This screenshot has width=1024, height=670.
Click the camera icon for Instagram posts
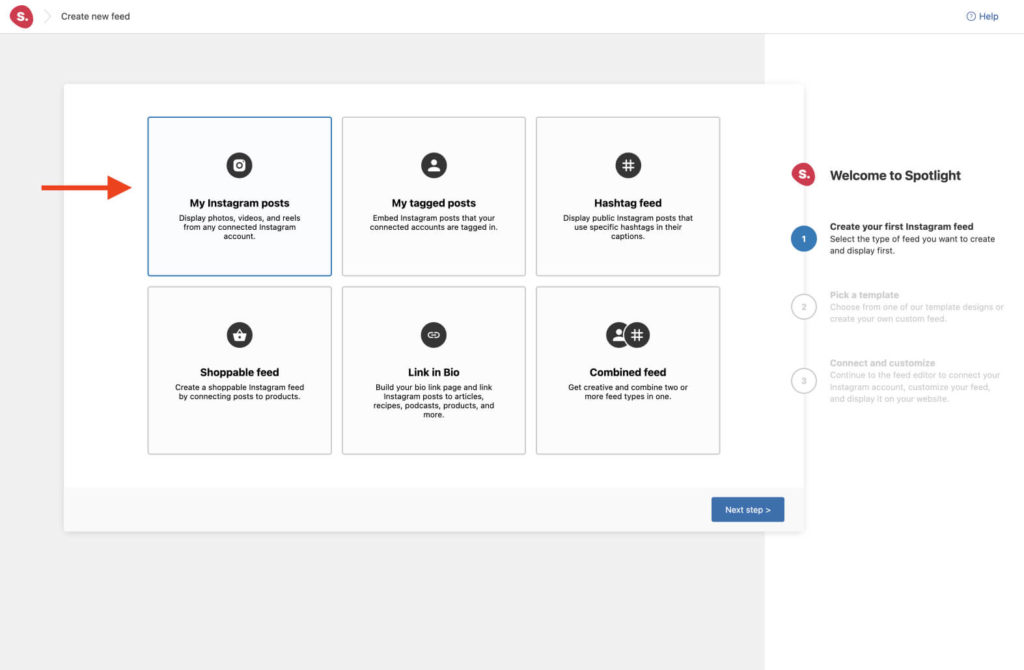point(240,165)
